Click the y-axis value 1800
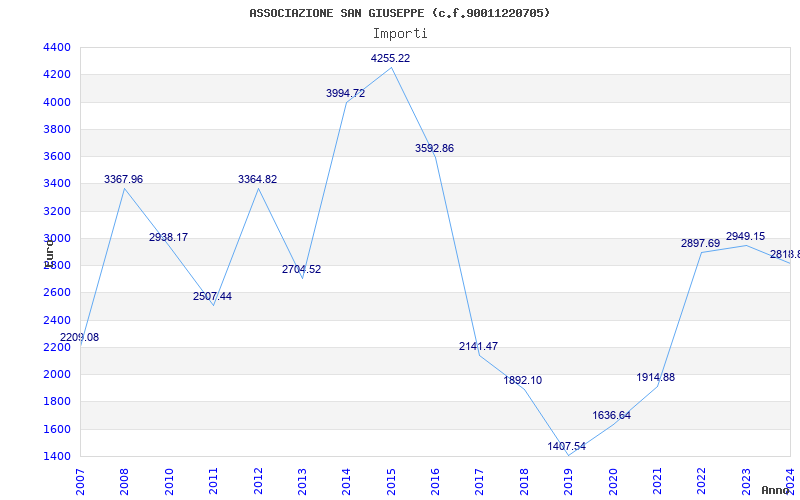 click(x=57, y=402)
